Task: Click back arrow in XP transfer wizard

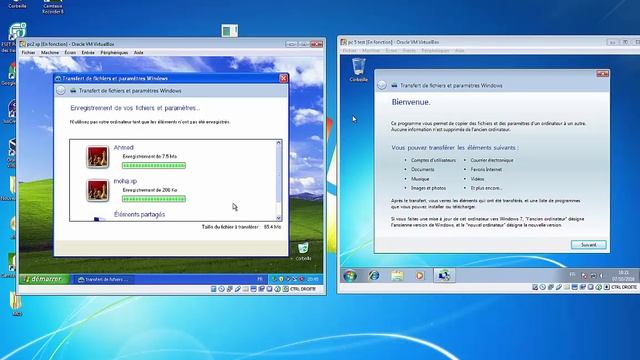Action: pyautogui.click(x=60, y=91)
